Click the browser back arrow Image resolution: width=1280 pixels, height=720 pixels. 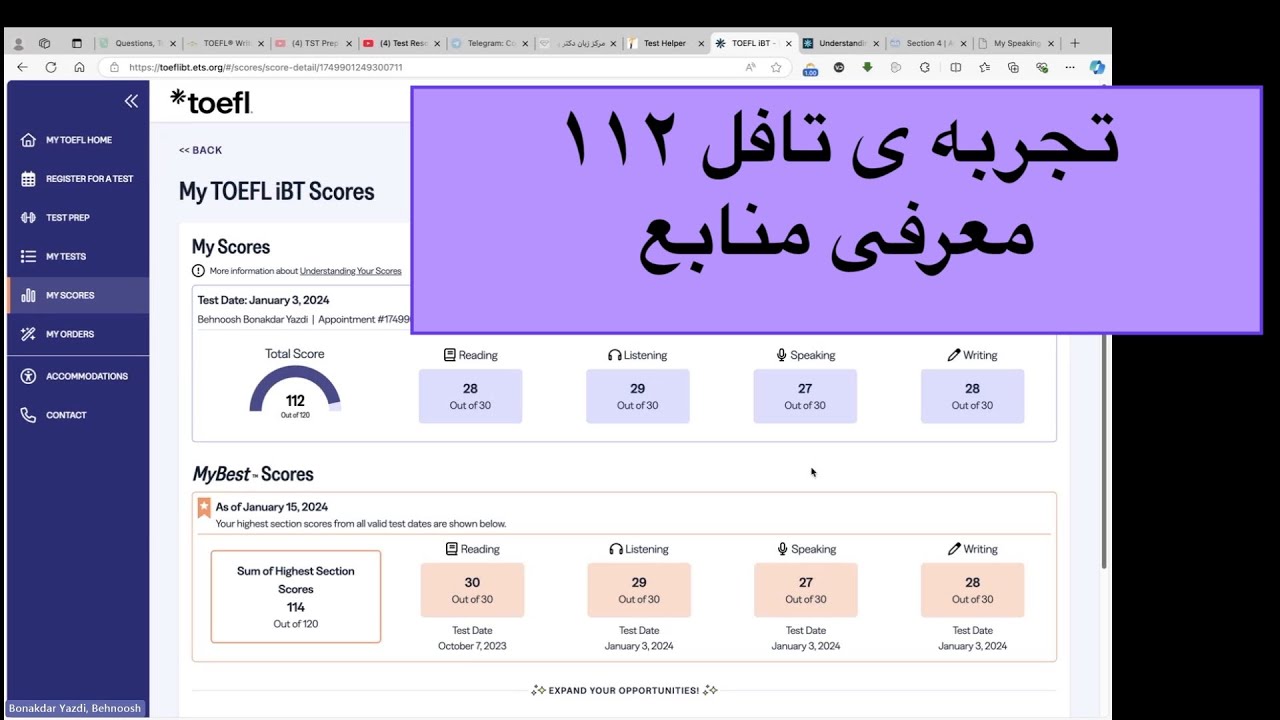(x=22, y=67)
